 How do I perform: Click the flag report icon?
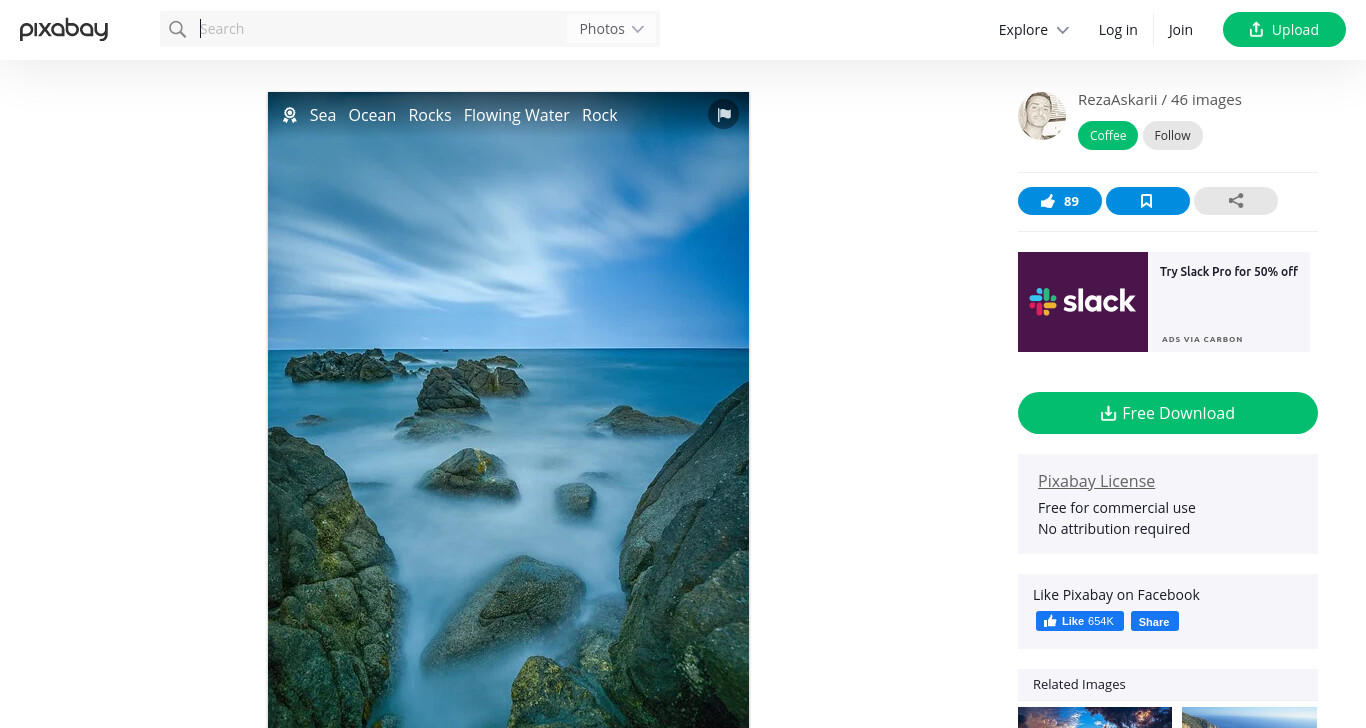click(724, 114)
